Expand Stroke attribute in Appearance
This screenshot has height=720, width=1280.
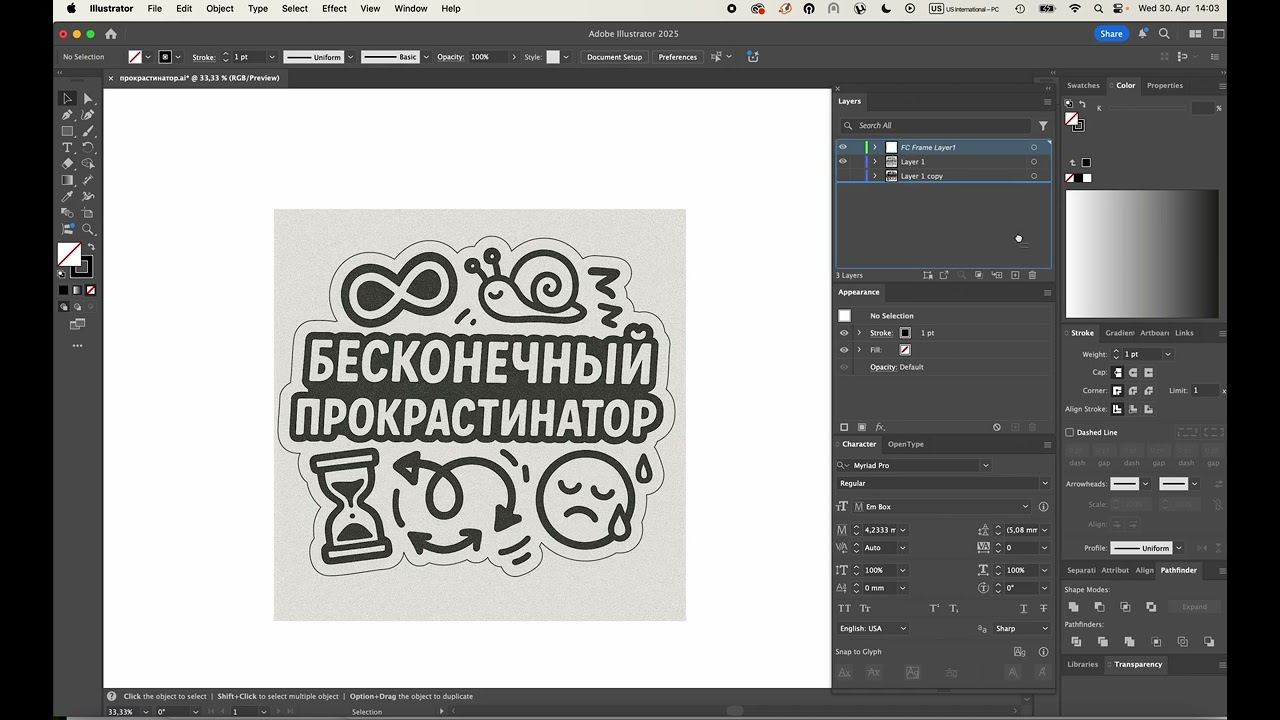[859, 333]
